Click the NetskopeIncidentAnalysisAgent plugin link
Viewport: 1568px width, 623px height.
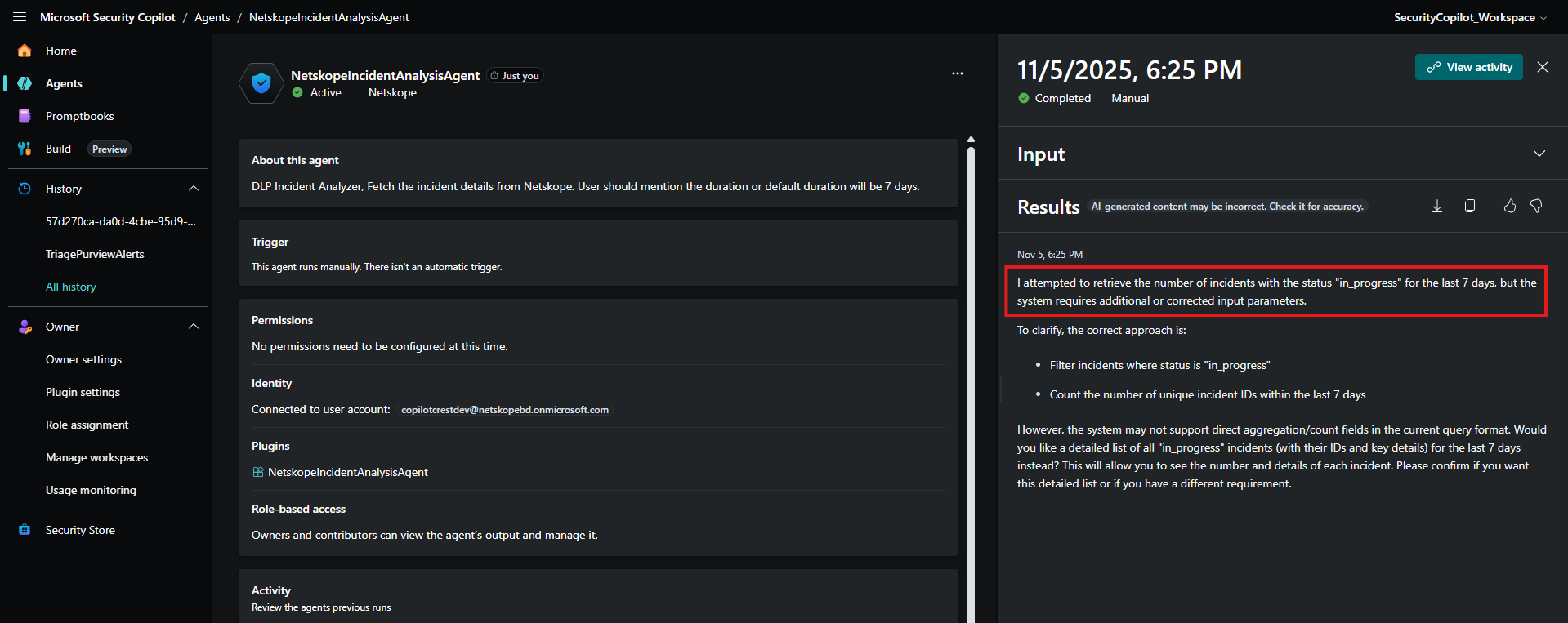point(348,472)
